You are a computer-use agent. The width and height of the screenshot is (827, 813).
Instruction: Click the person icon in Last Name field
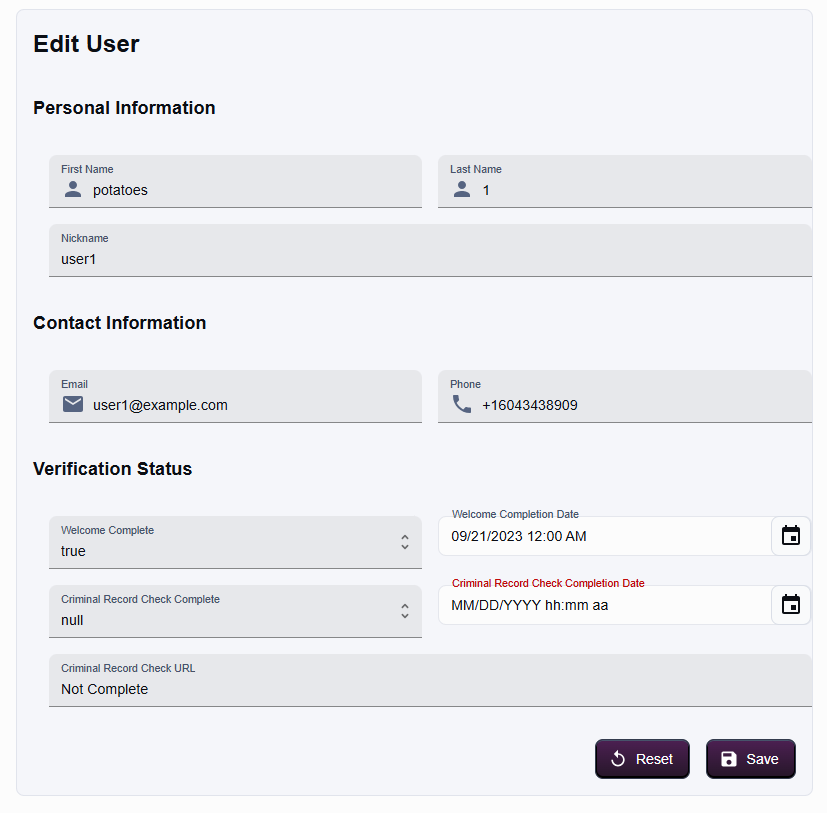coord(461,189)
